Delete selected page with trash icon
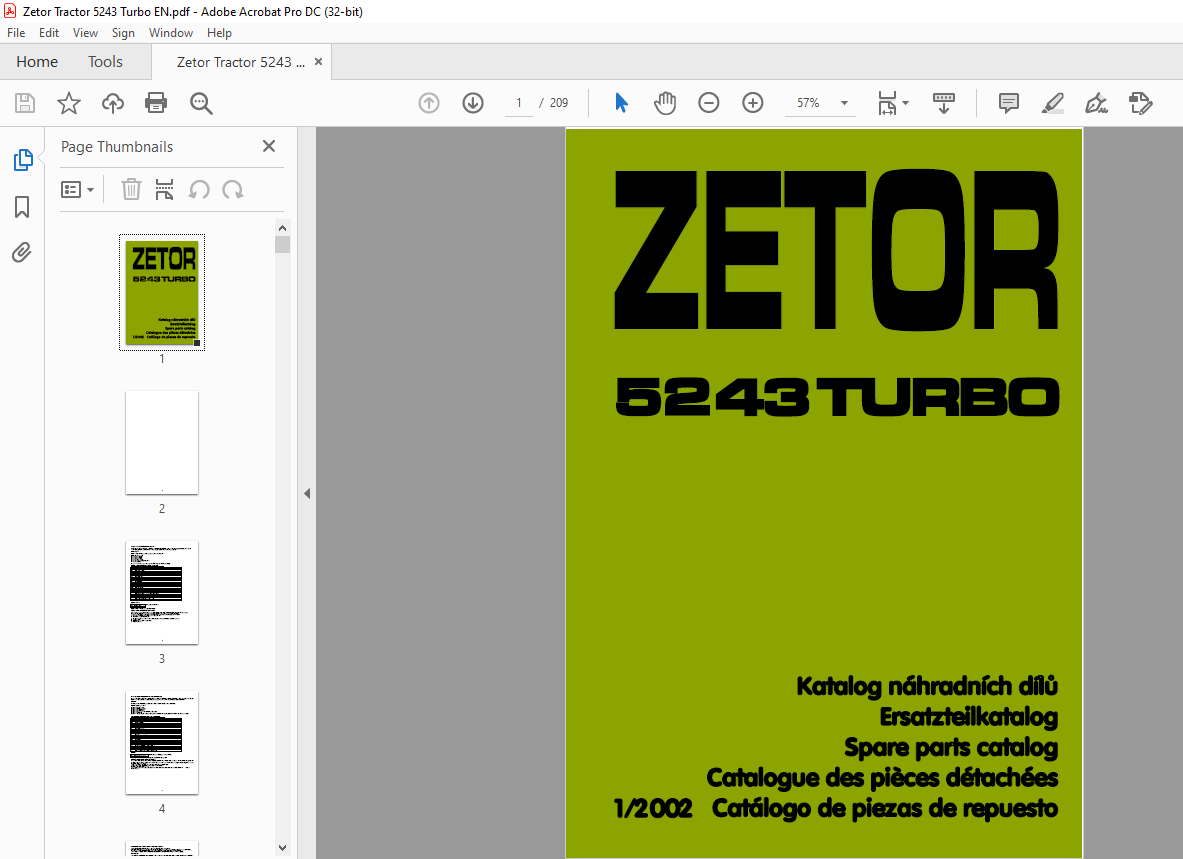Viewport: 1183px width, 859px height. tap(131, 189)
